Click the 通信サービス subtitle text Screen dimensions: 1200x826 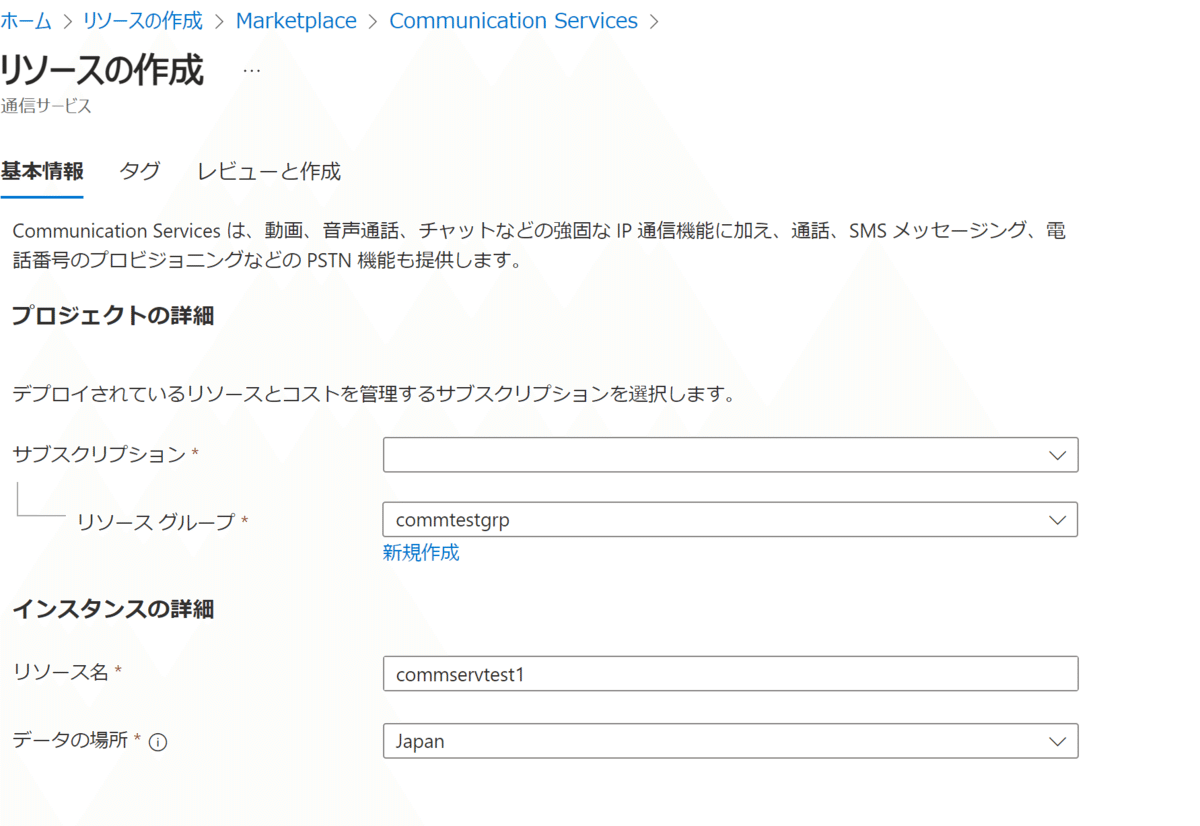pos(46,105)
